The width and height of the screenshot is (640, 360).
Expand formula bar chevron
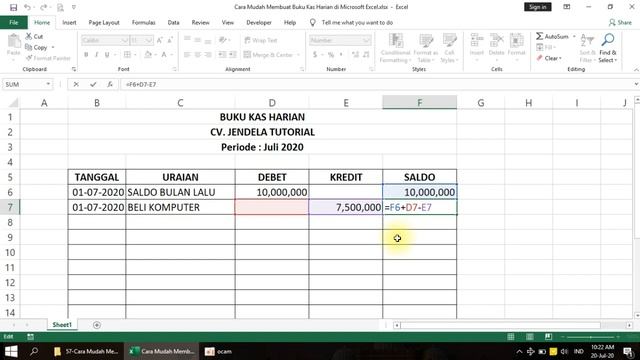[636, 84]
